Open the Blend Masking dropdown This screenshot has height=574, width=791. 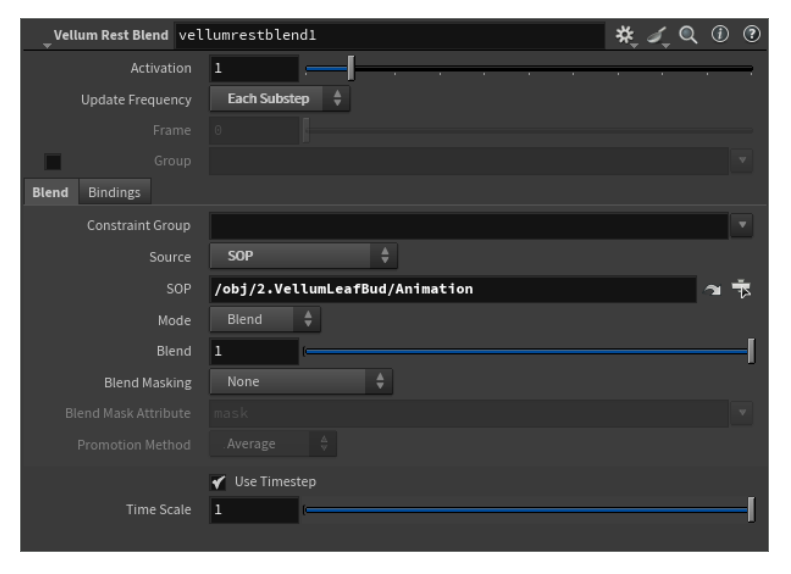pos(301,381)
